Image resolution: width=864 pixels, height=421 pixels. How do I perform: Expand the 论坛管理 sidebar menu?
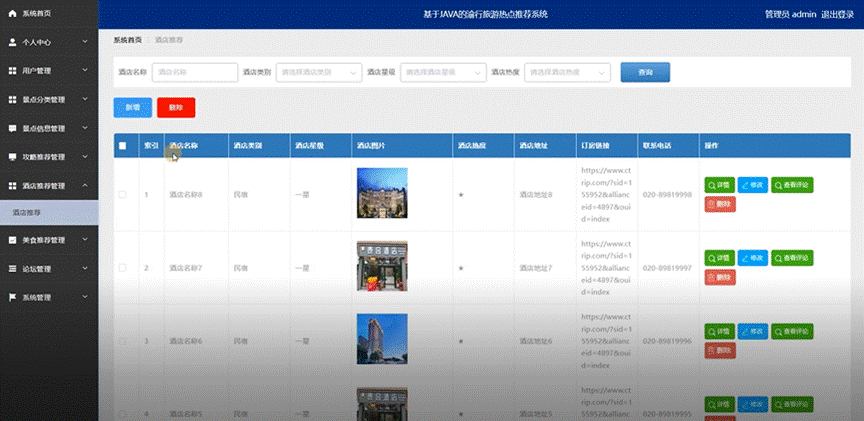(49, 269)
